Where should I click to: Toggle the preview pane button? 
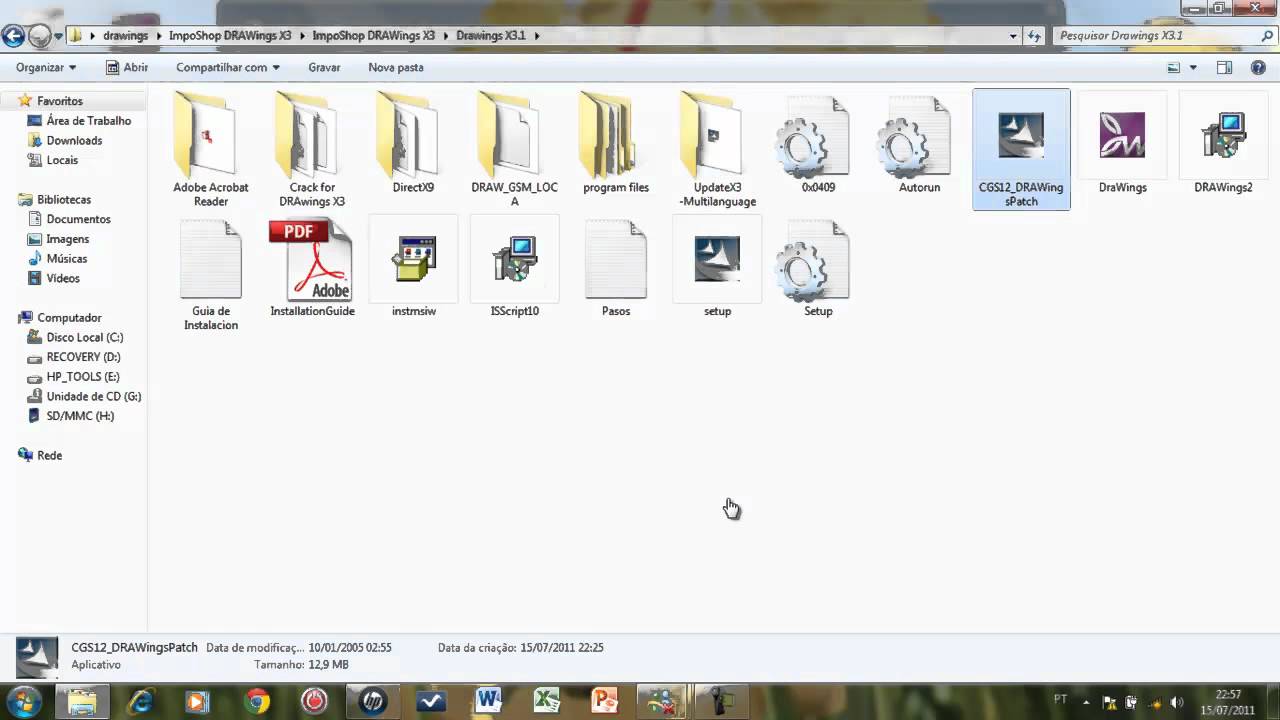click(x=1224, y=67)
